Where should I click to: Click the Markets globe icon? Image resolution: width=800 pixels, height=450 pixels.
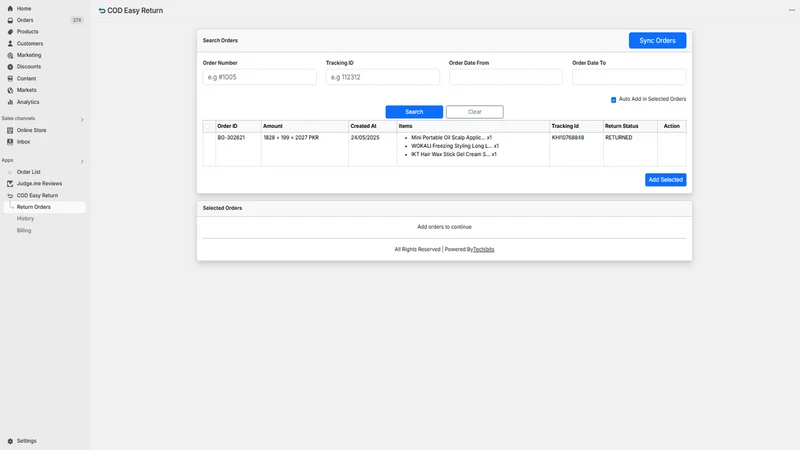[10, 90]
